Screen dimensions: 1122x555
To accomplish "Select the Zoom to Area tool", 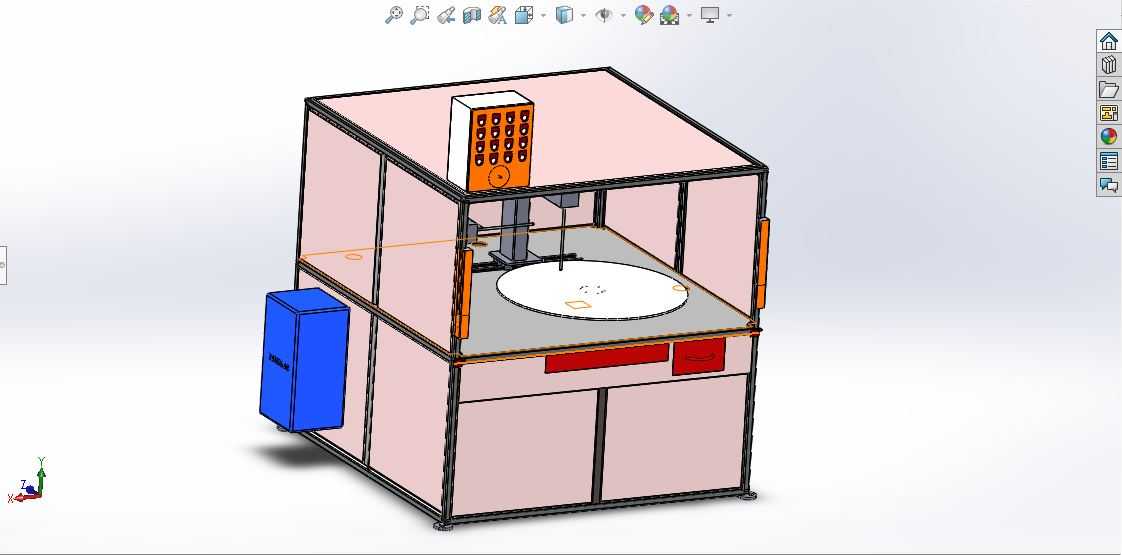I will click(419, 15).
